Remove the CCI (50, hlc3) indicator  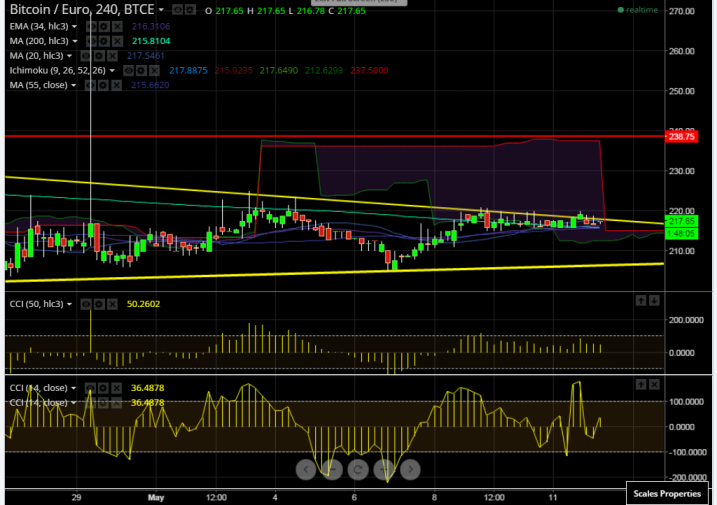tap(112, 304)
